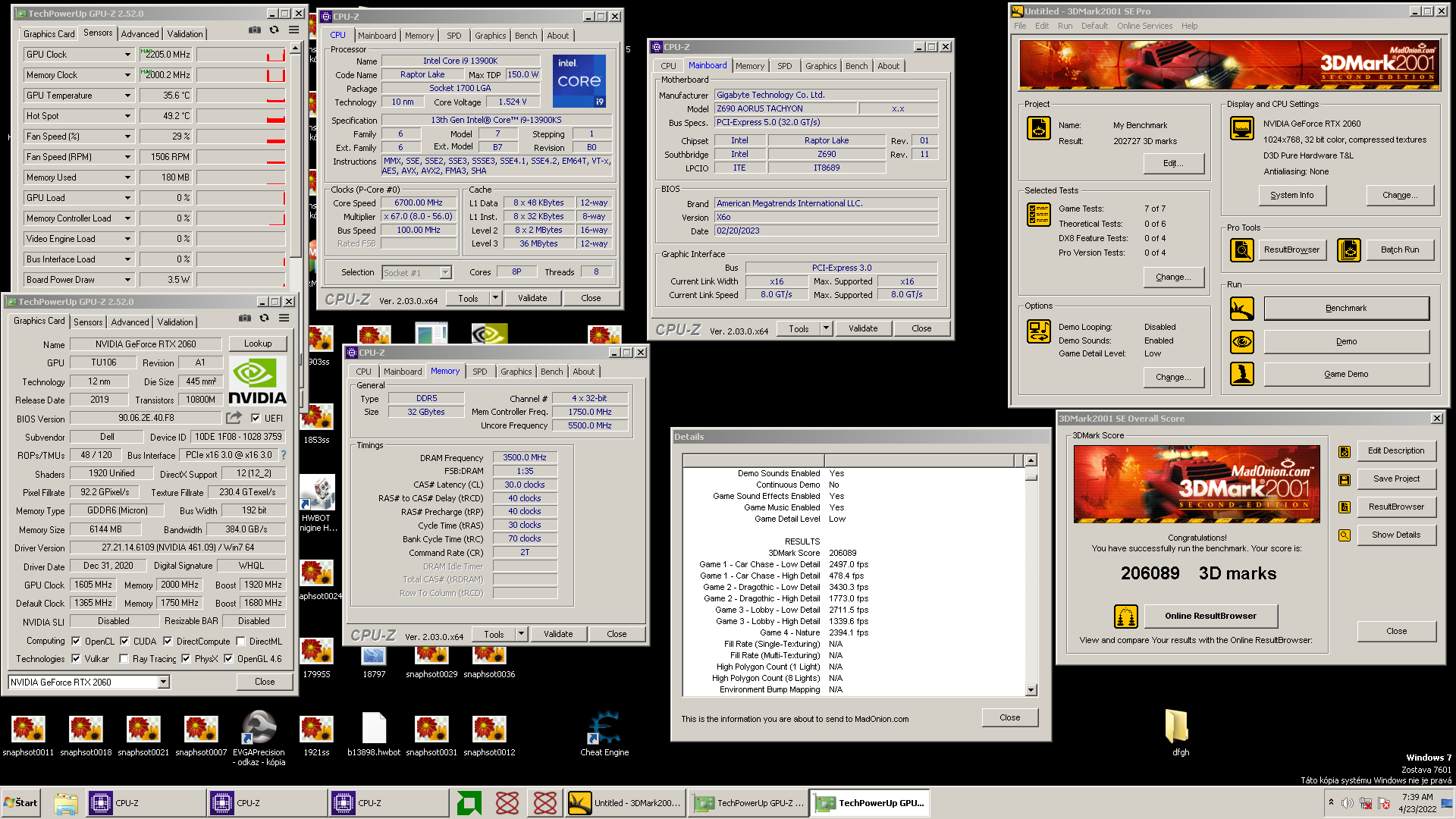1456x819 pixels.
Task: Click the Batch Run icon in Pro Tools
Action: 1348,249
